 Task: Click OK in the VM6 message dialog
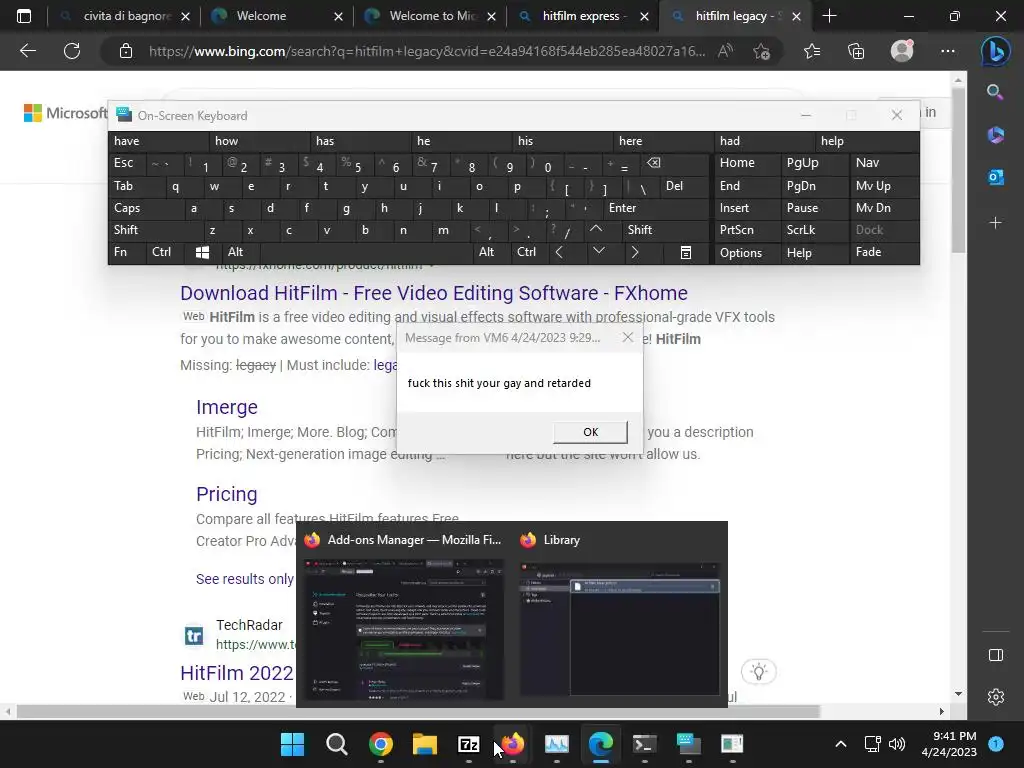[590, 432]
